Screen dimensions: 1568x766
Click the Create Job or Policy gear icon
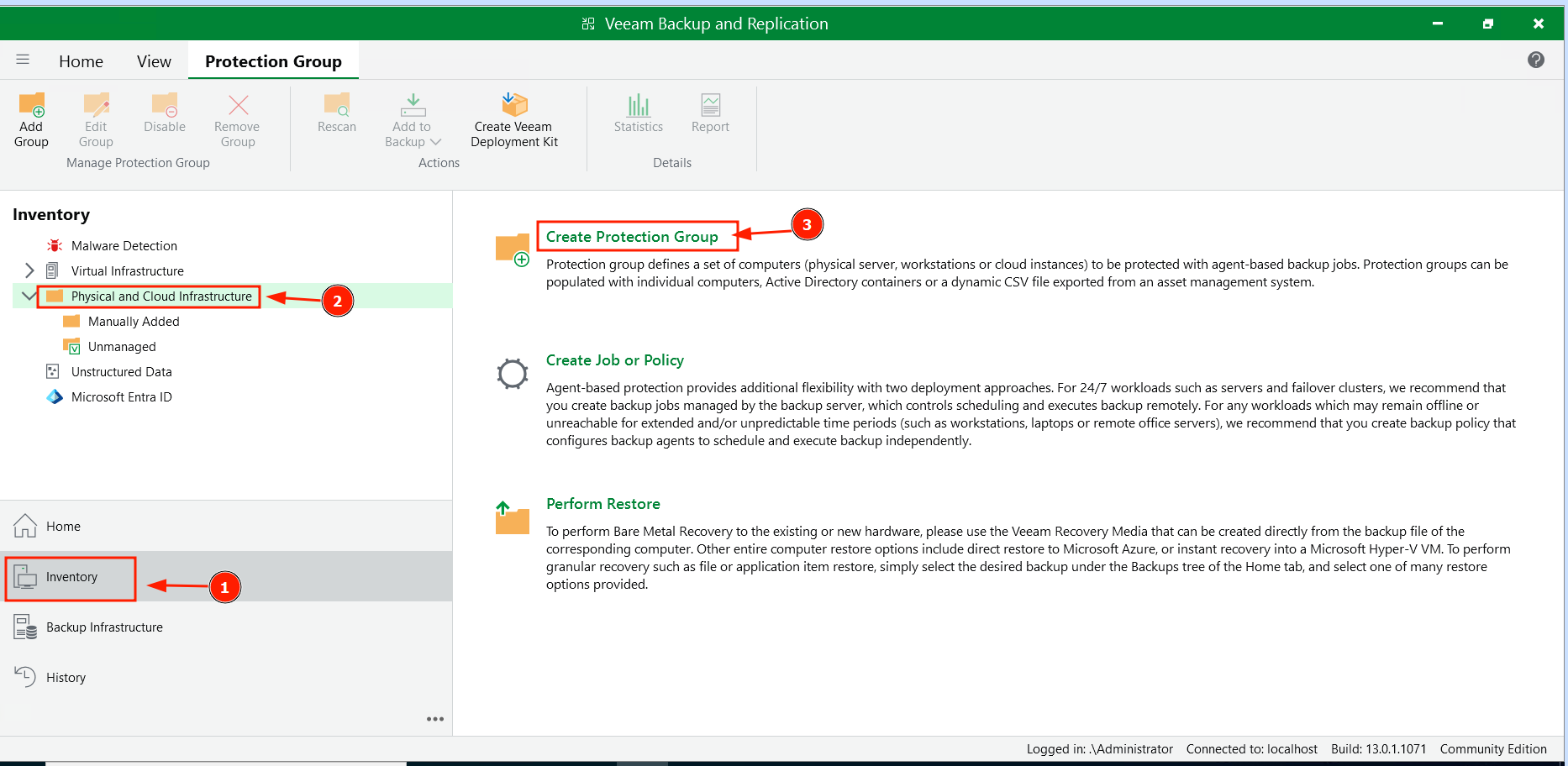513,374
